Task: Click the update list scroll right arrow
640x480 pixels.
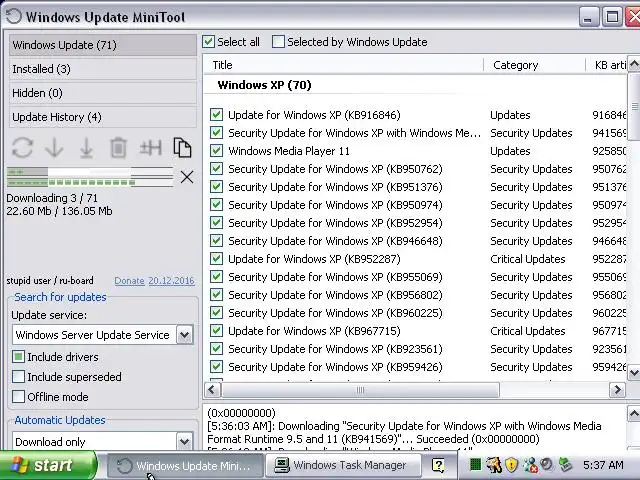Action: 617,390
